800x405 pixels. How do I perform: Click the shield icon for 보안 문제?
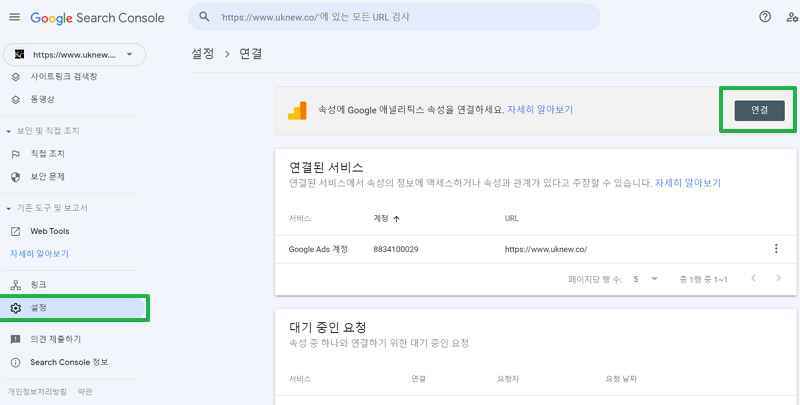[x=16, y=177]
